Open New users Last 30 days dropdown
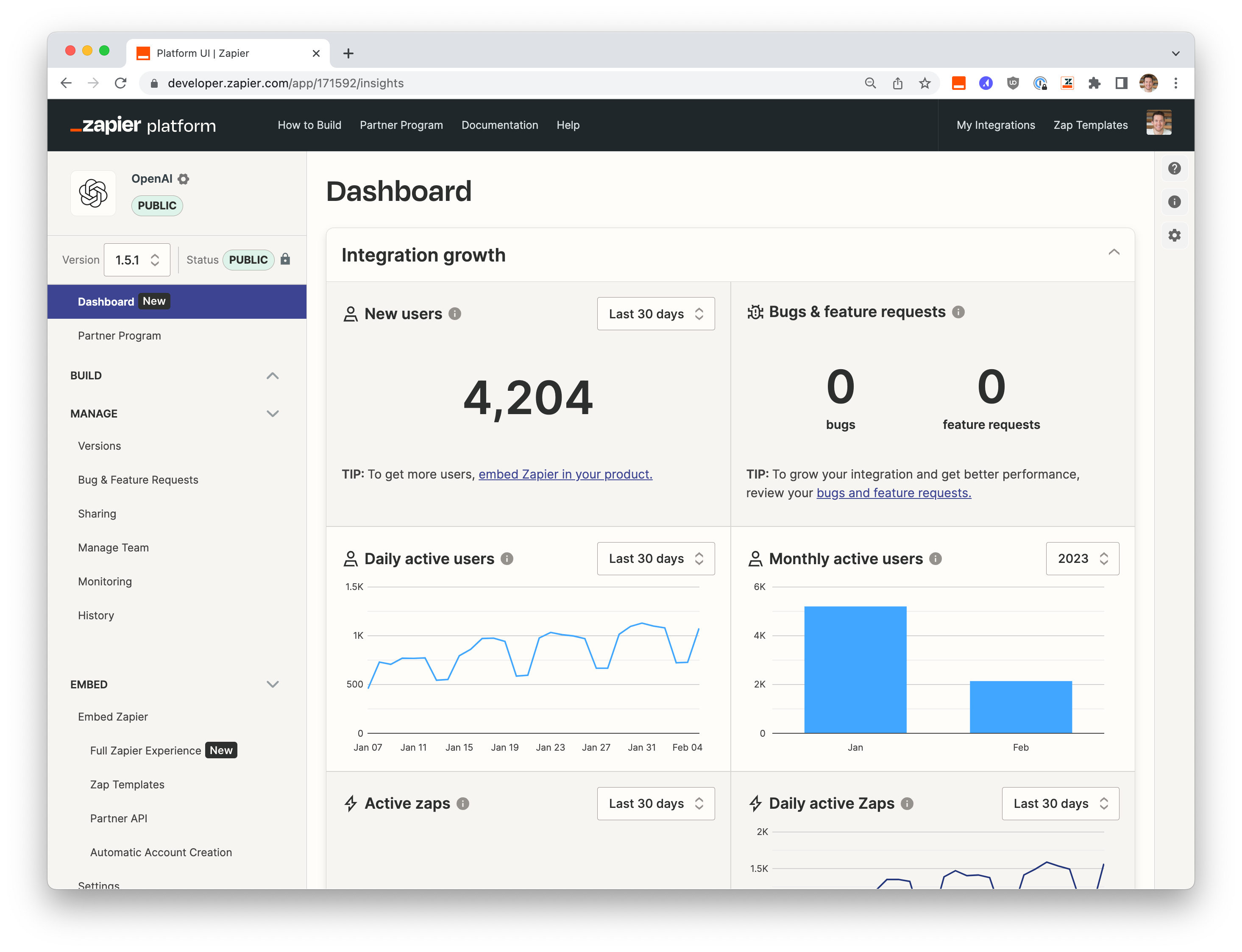Screen dimensions: 1242x952 [656, 314]
